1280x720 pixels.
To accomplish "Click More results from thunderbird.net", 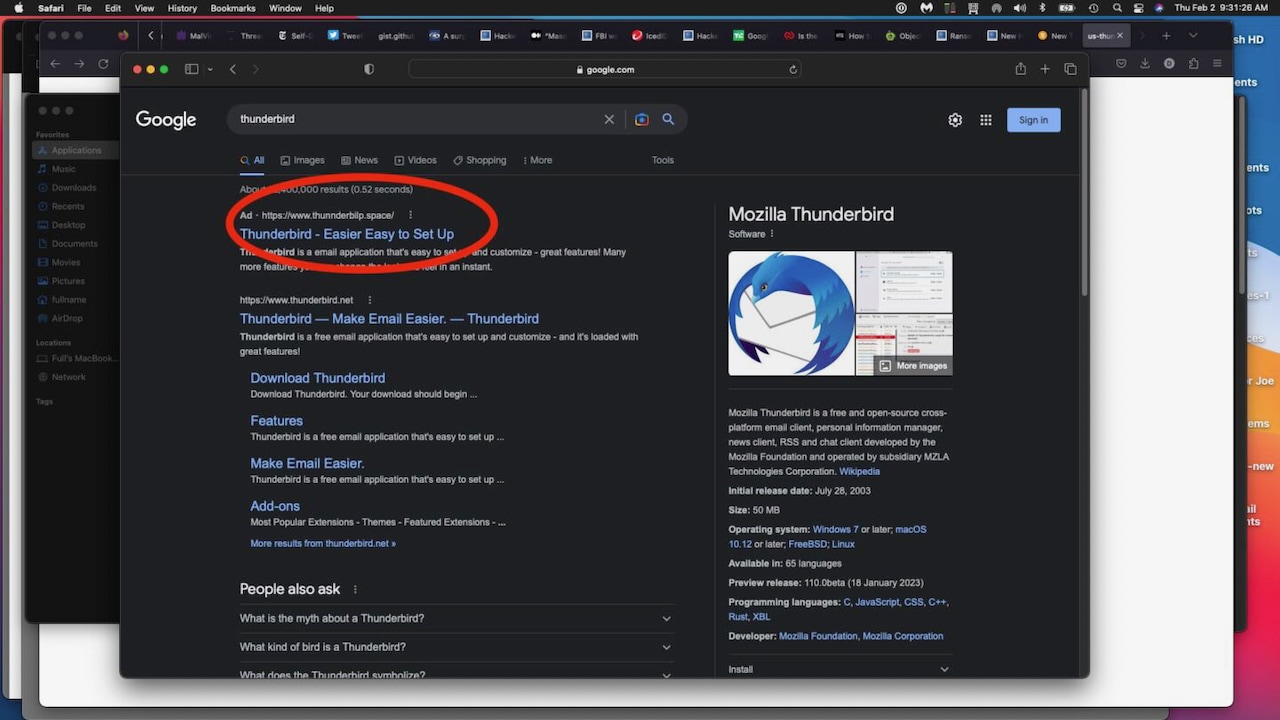I will tap(323, 543).
